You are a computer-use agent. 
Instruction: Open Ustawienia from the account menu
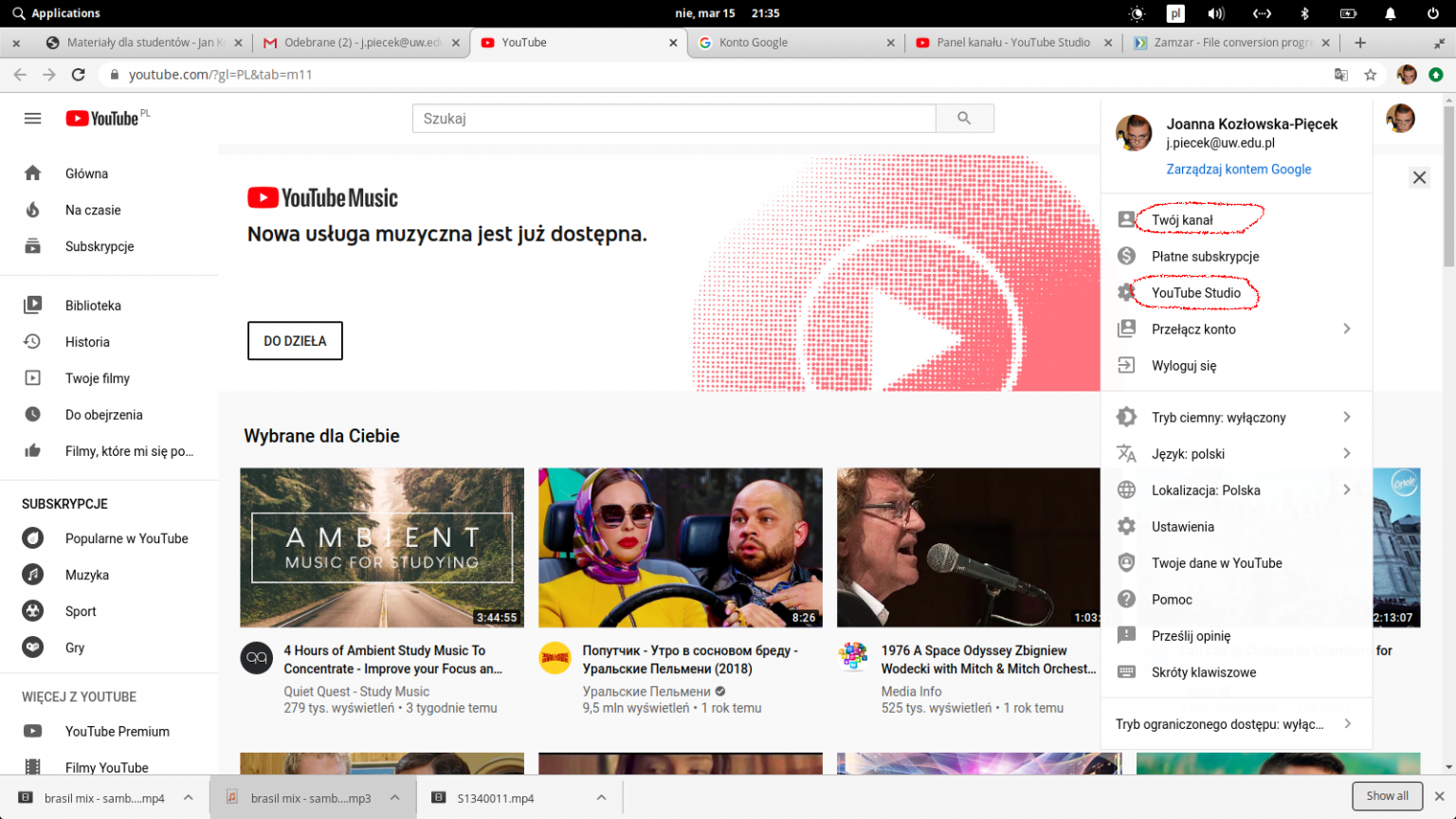(x=1237, y=526)
